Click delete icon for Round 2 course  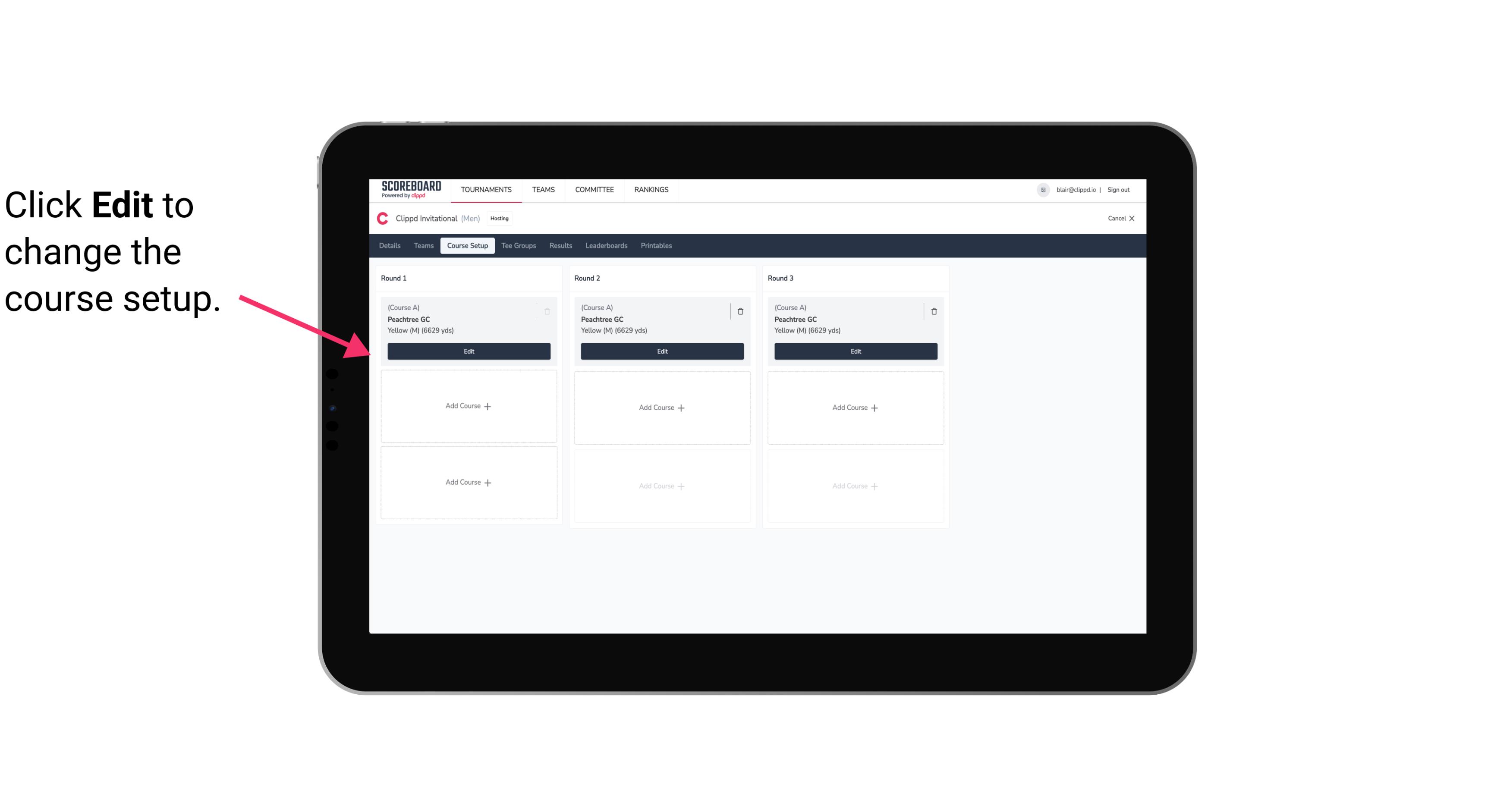(x=739, y=311)
